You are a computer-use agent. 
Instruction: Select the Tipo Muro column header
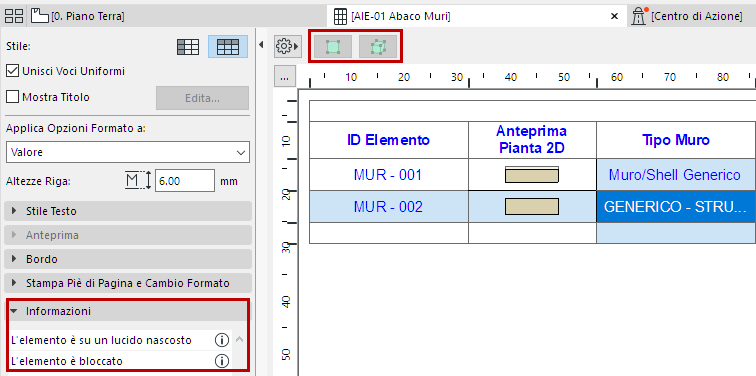point(676,140)
